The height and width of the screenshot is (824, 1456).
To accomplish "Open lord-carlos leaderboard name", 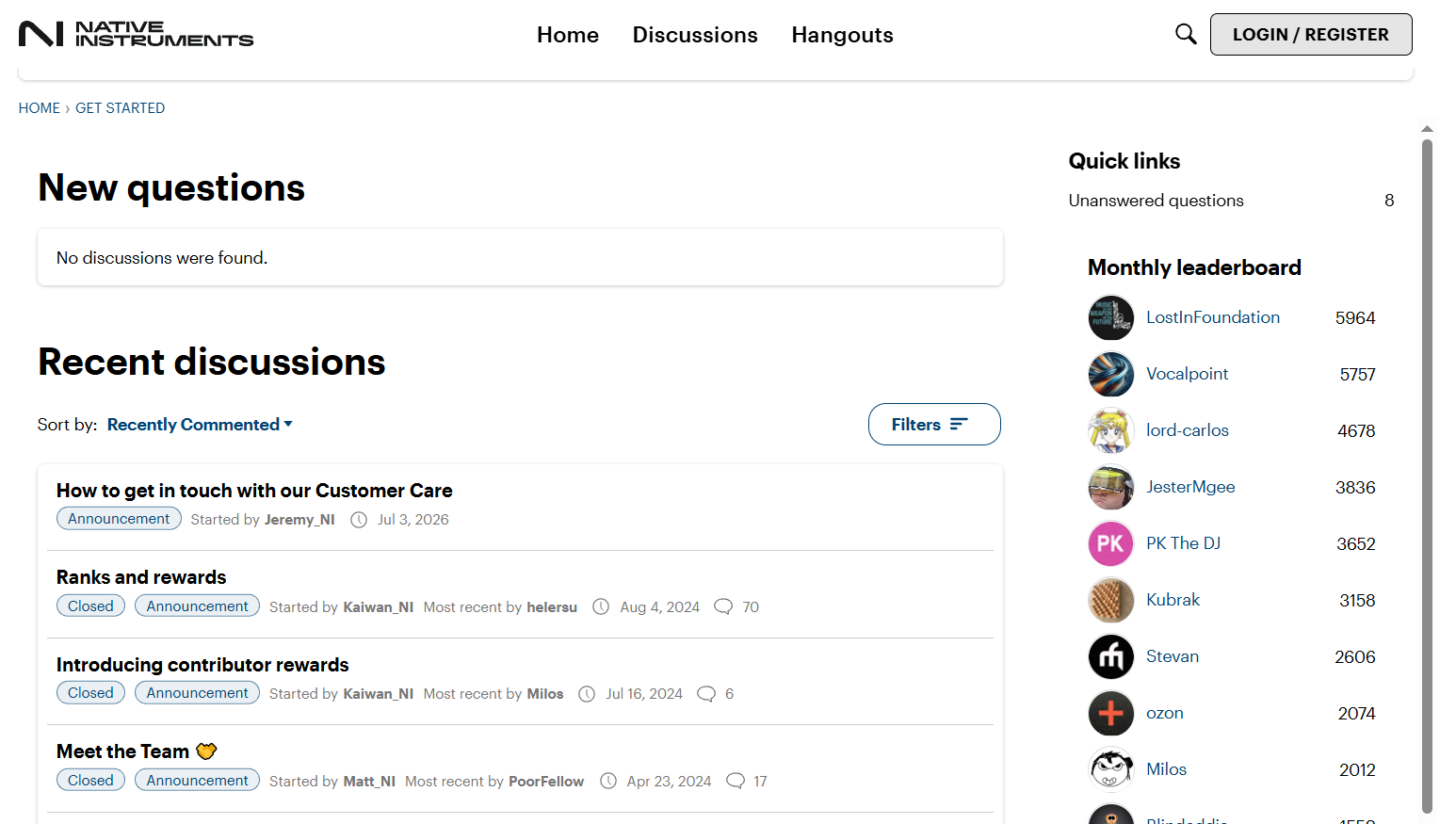I will point(1188,430).
